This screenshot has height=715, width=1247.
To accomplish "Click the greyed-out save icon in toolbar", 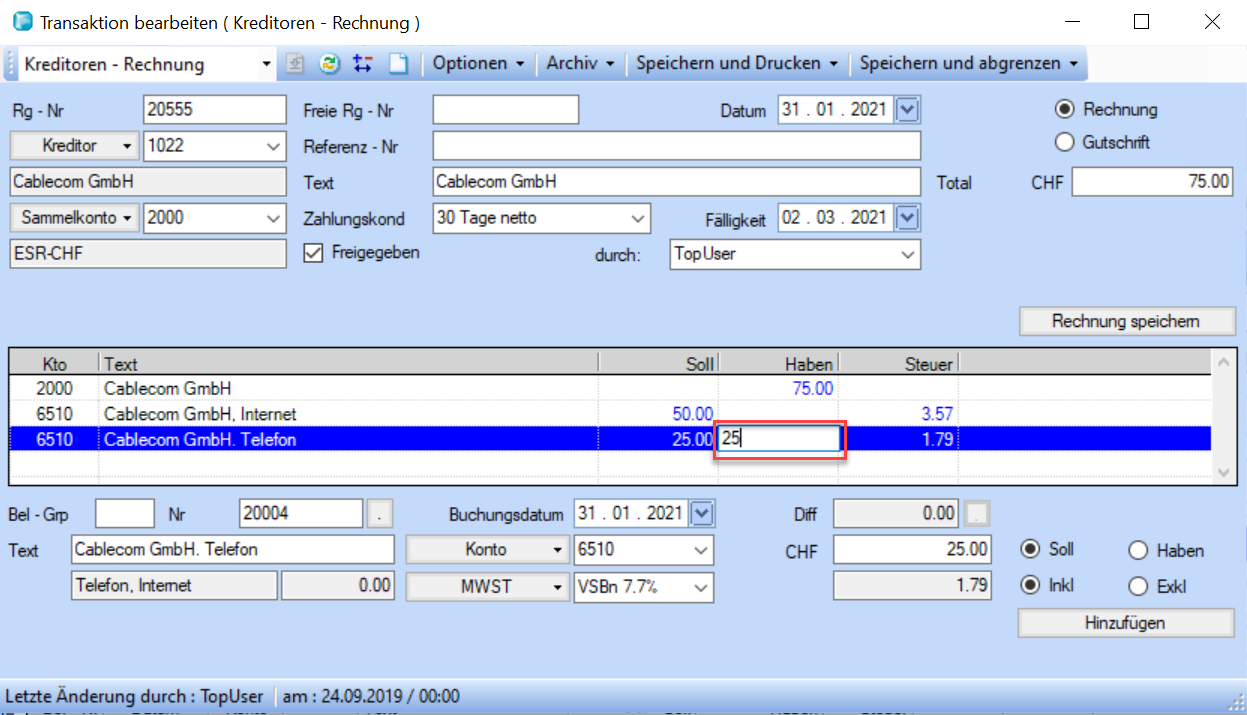I will click(295, 64).
